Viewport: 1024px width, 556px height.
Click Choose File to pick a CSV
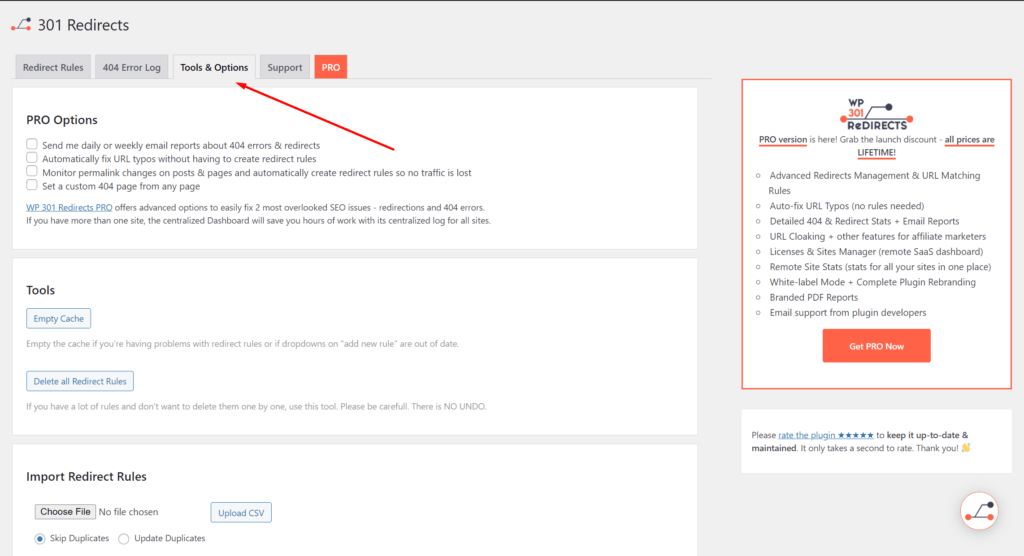point(65,512)
